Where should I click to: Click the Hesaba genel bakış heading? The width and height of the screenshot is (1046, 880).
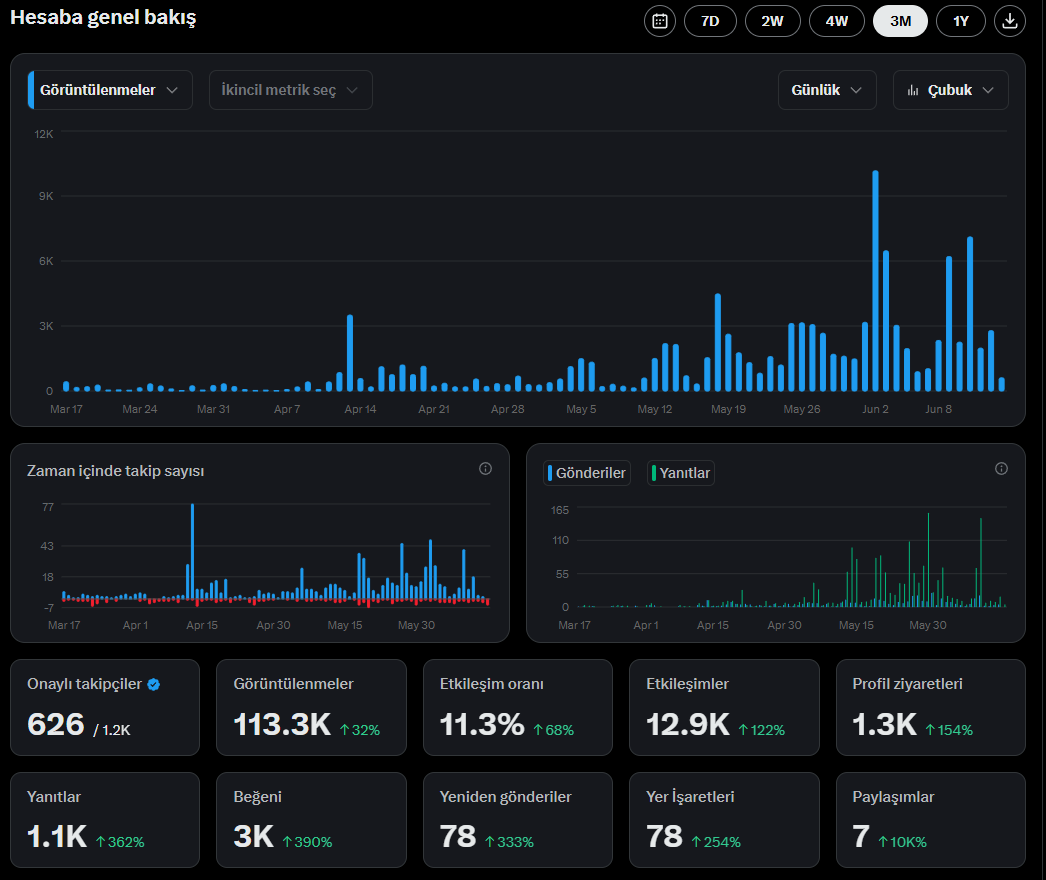click(103, 17)
